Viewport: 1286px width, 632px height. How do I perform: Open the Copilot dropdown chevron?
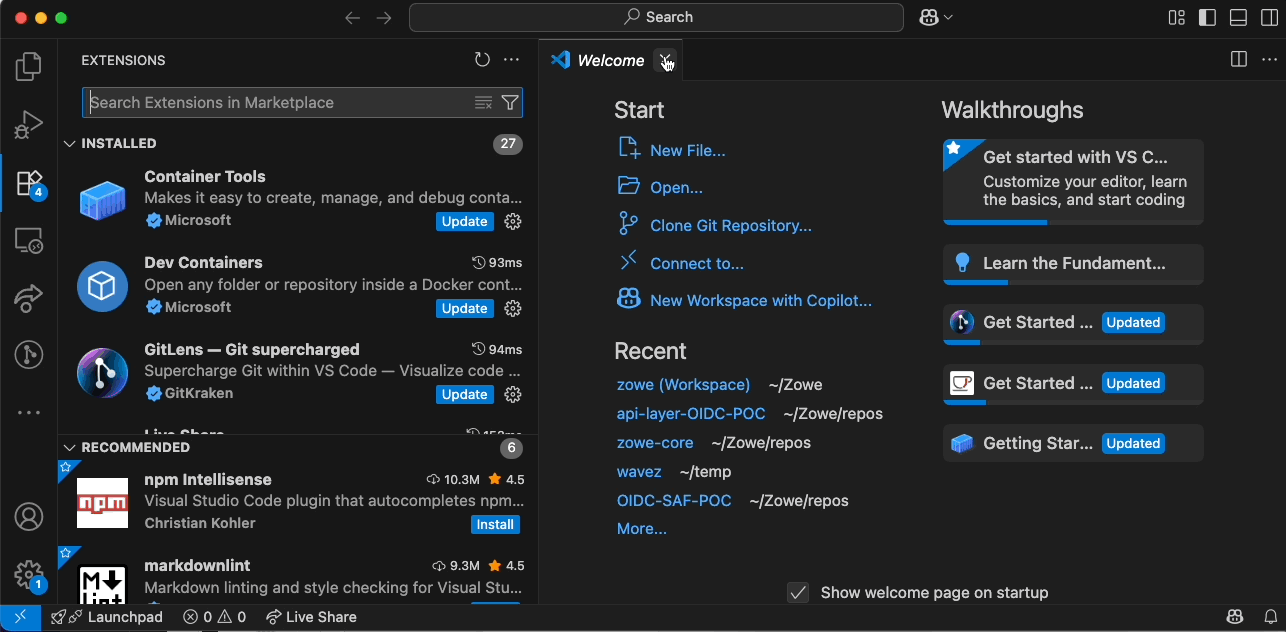(x=948, y=17)
